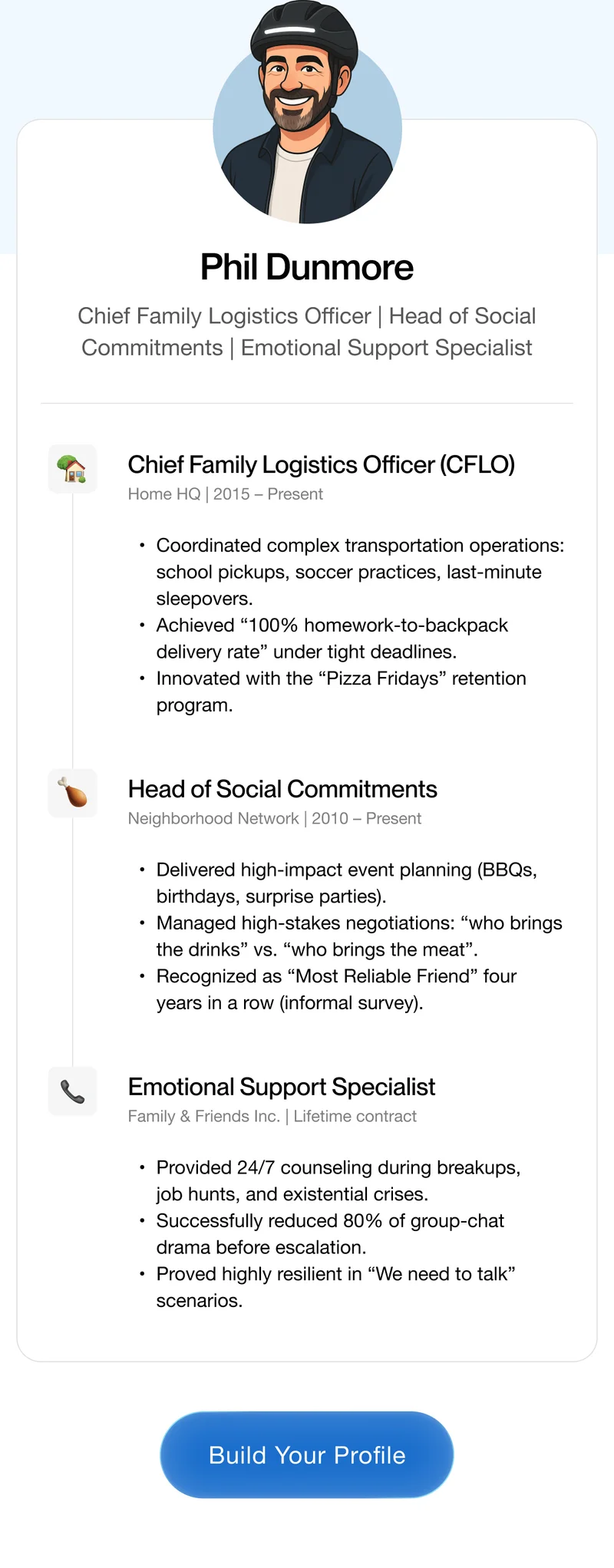Select the Chief Family Logistics Officer (CFLO) heading
This screenshot has width=614, height=1568.
pyautogui.click(x=322, y=464)
